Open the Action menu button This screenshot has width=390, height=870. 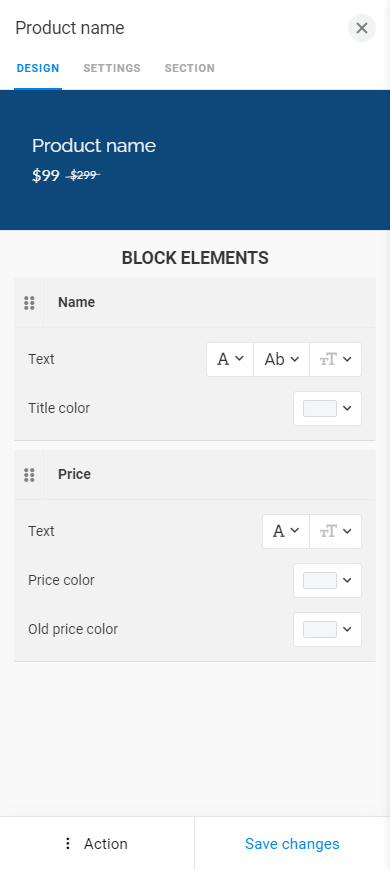point(97,844)
